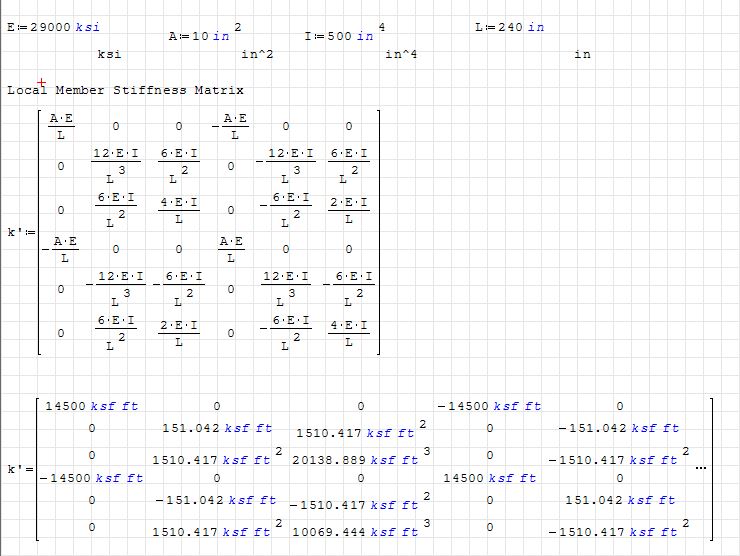Click the 'in^4' text label
The image size is (740, 556).
click(x=401, y=55)
